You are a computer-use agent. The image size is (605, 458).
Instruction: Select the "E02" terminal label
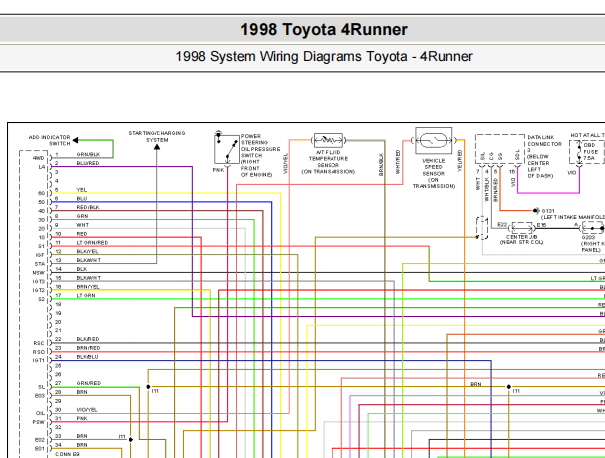tap(40, 440)
